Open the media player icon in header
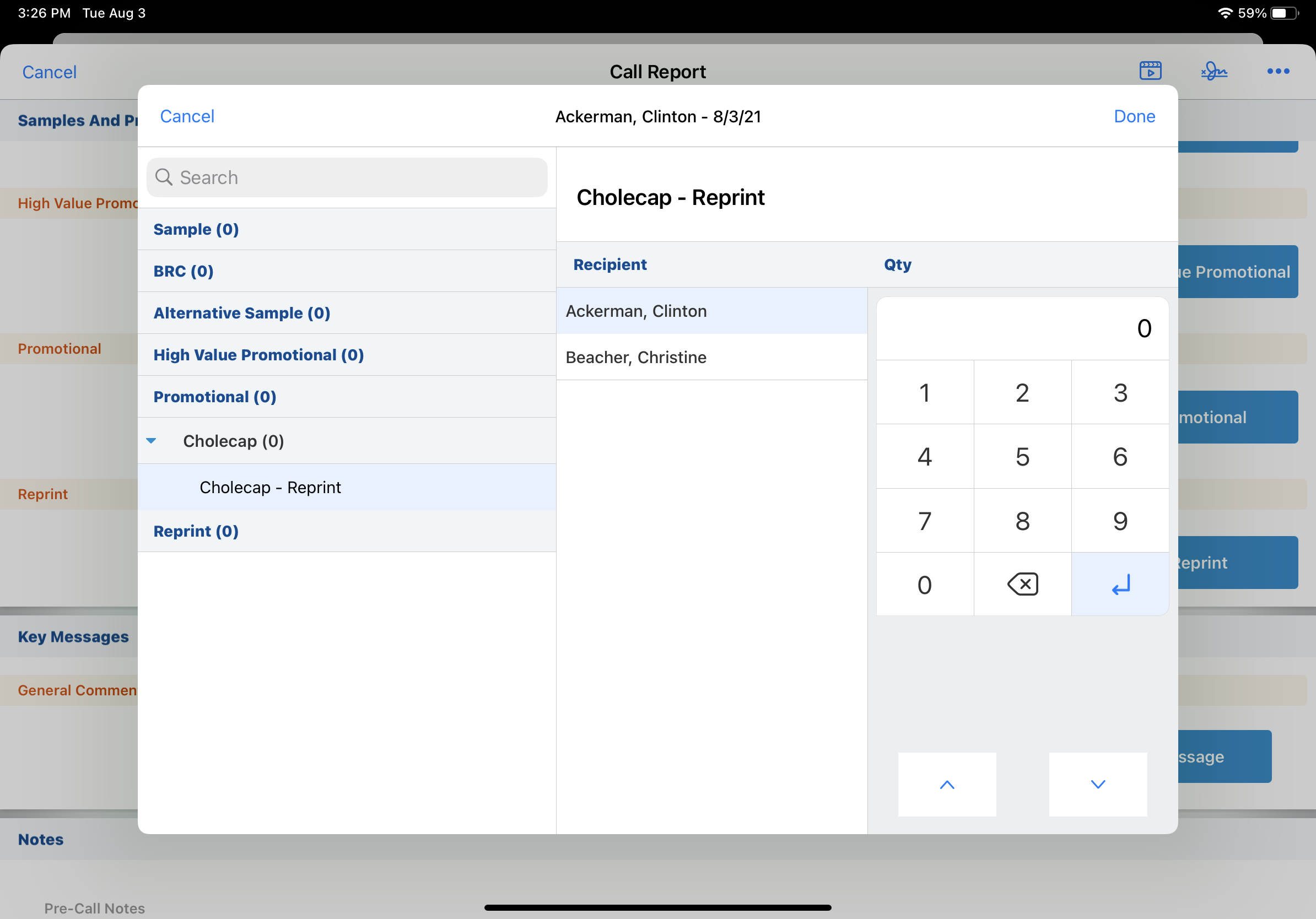This screenshot has height=919, width=1316. pyautogui.click(x=1150, y=71)
